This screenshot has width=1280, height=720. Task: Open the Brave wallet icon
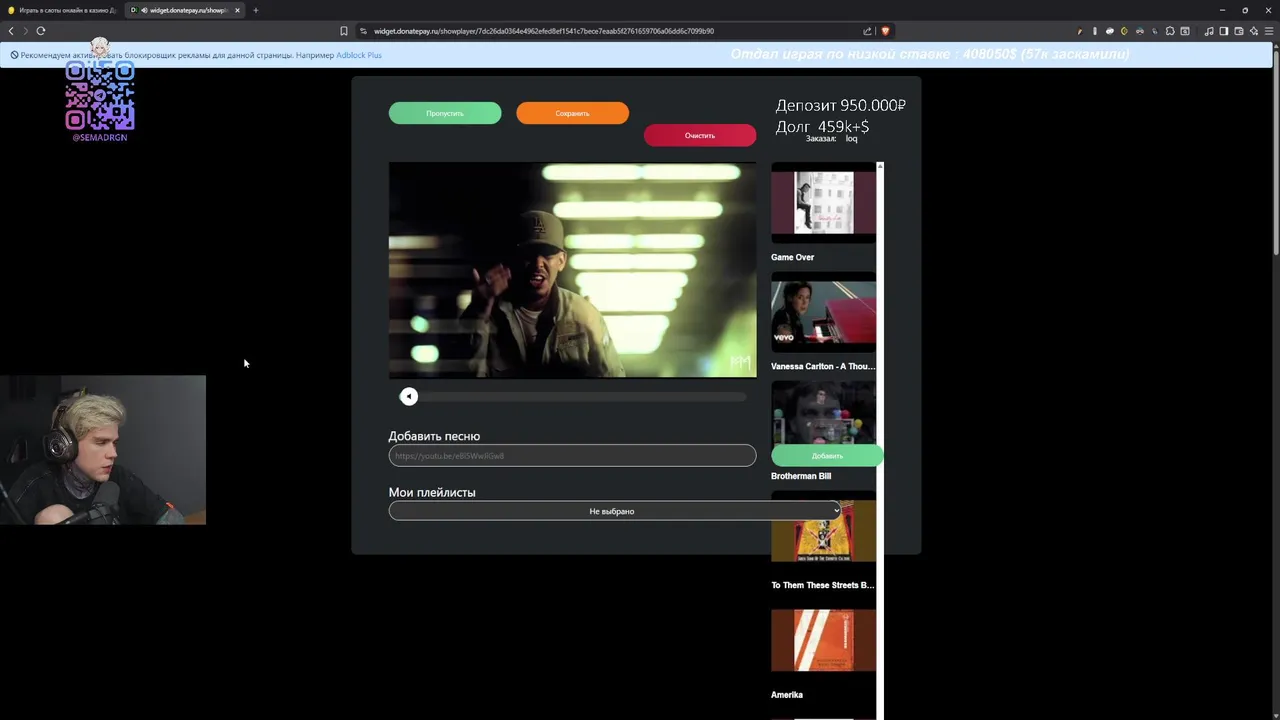[1239, 31]
